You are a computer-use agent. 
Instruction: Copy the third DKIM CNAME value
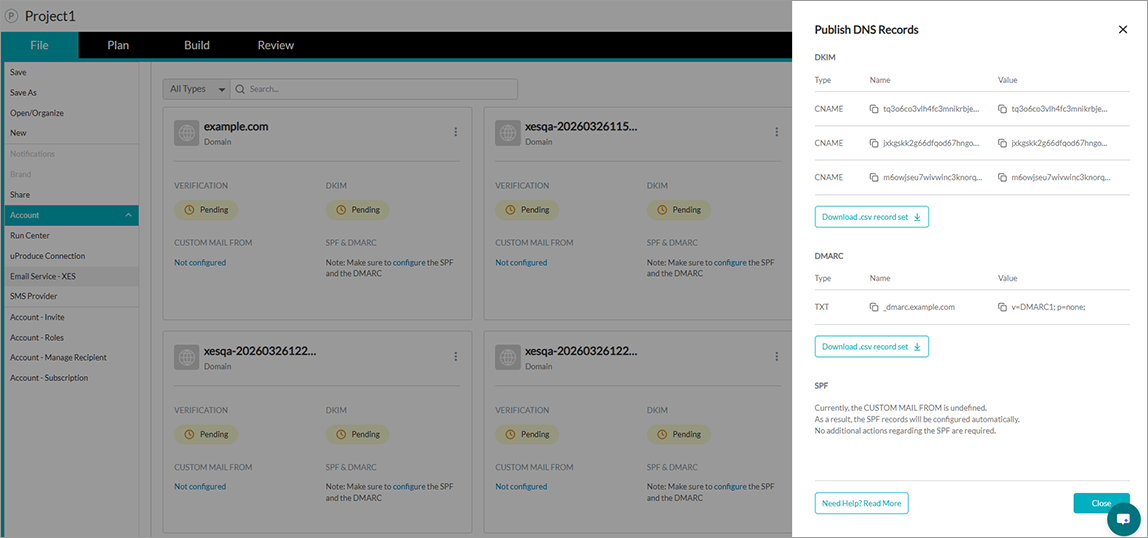1002,177
